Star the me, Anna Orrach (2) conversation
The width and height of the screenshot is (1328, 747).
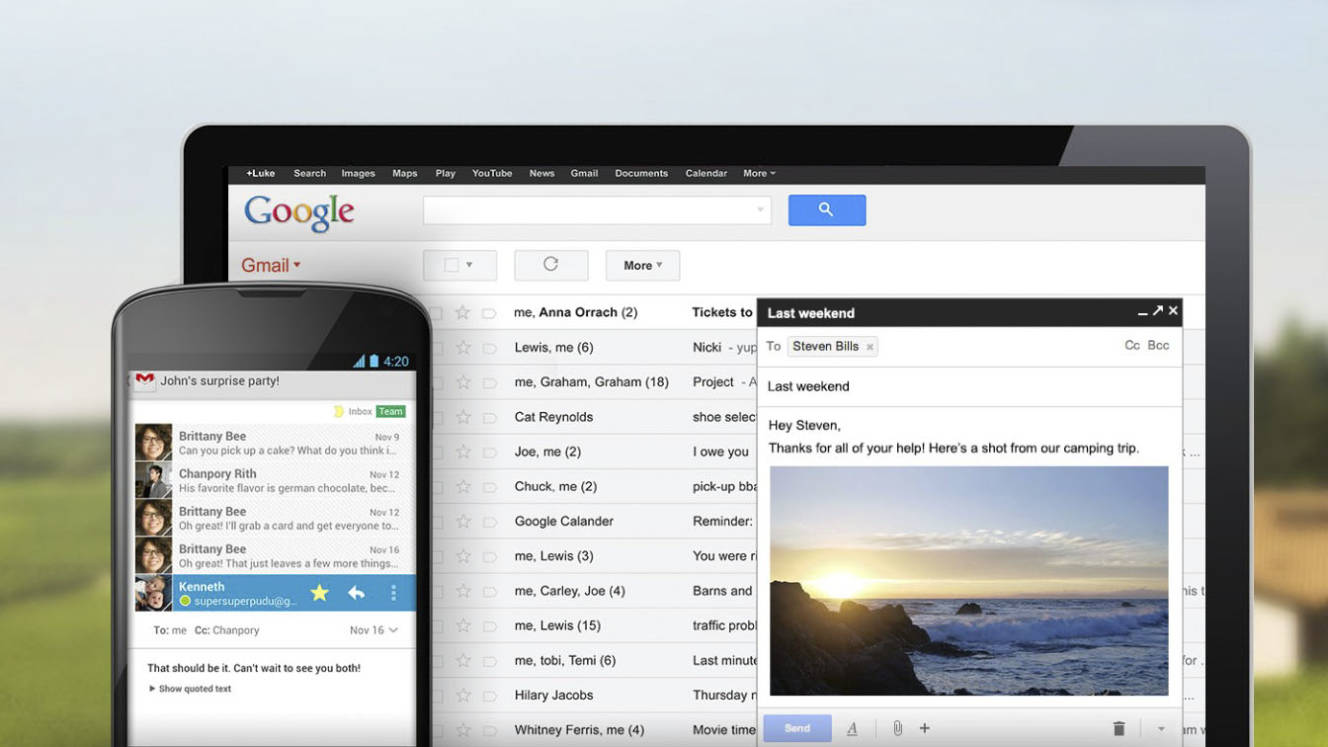point(462,313)
